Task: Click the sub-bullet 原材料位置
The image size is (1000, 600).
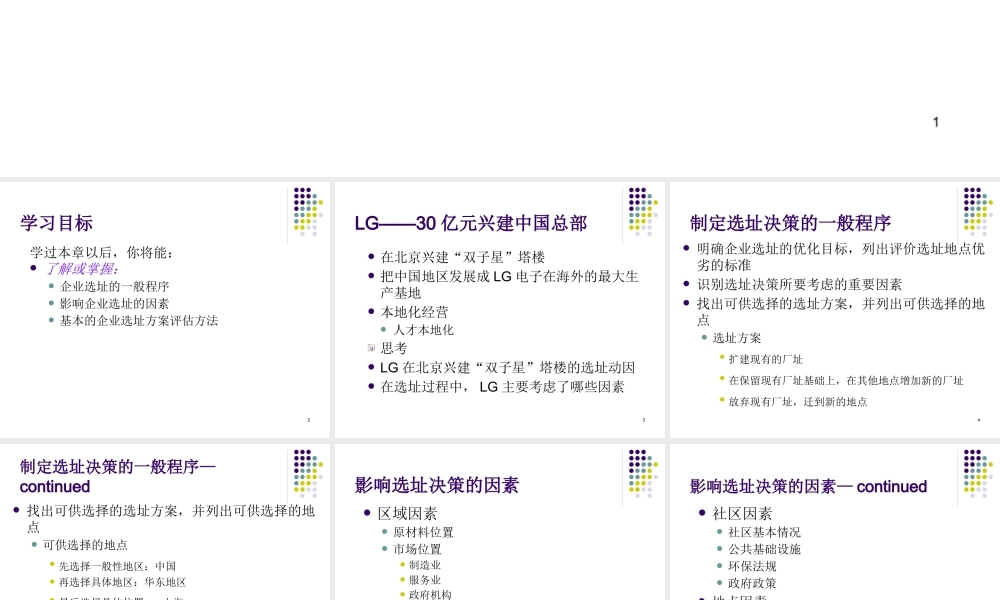Action: pyautogui.click(x=423, y=532)
